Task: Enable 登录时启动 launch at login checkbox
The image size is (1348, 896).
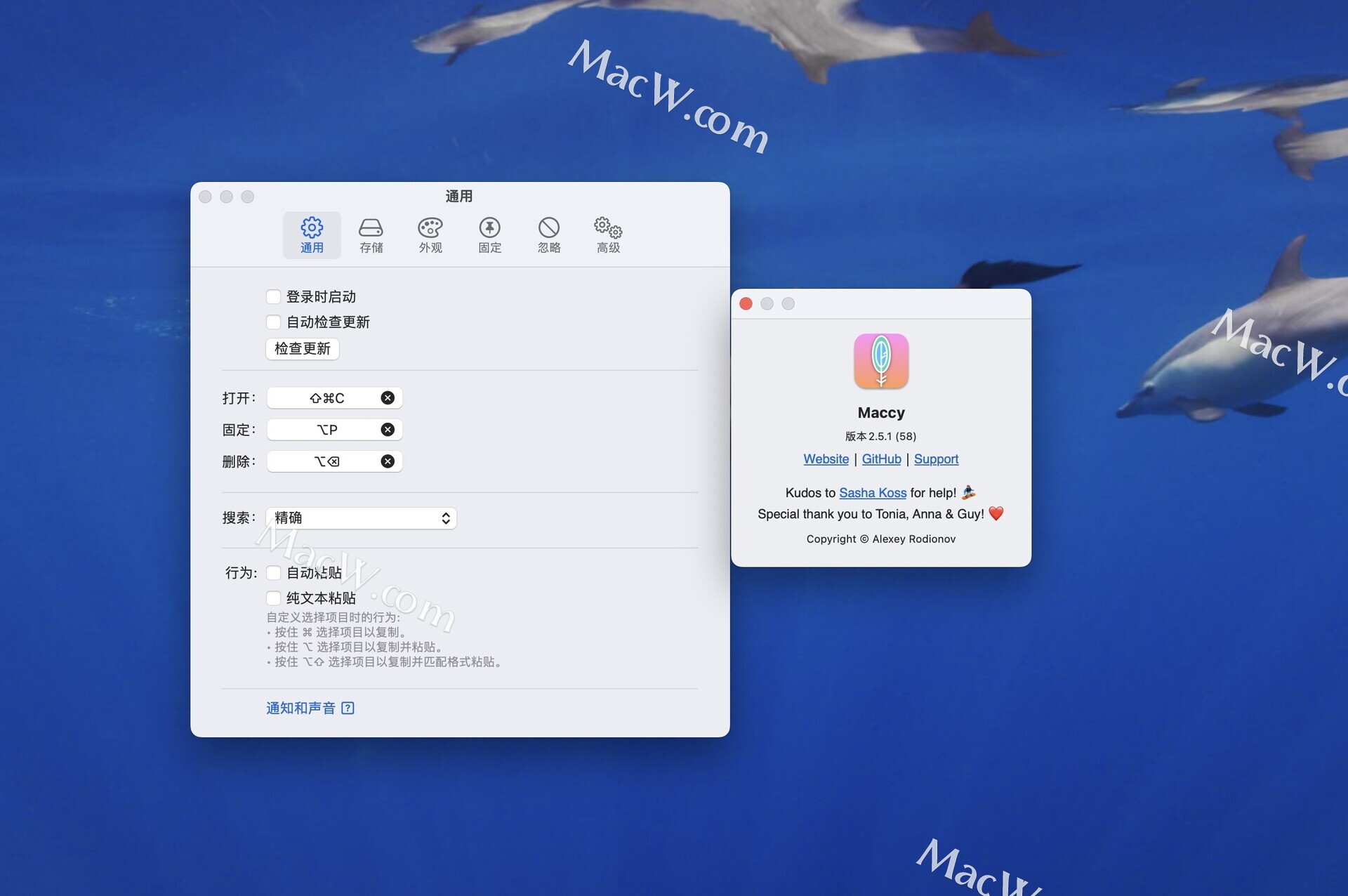Action: pos(273,297)
